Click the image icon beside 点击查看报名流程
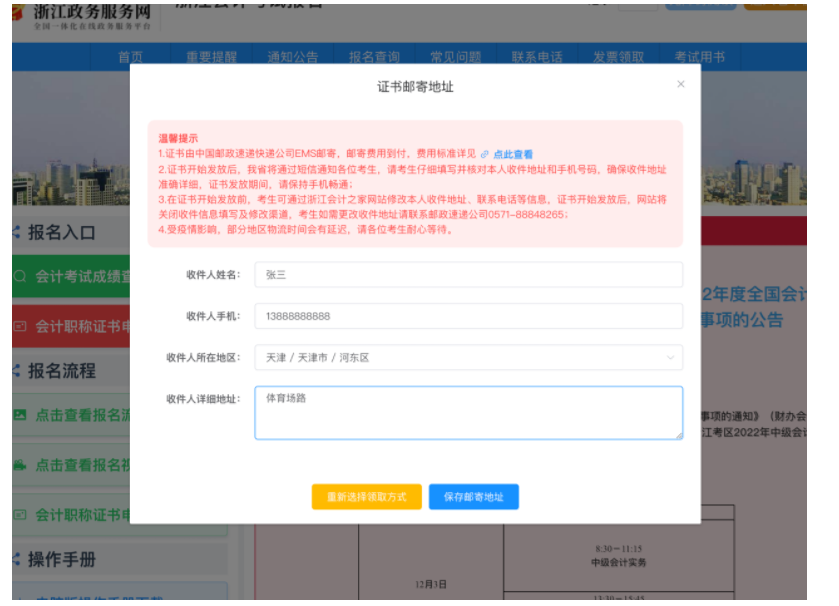The height and width of the screenshot is (606, 839). [20, 414]
